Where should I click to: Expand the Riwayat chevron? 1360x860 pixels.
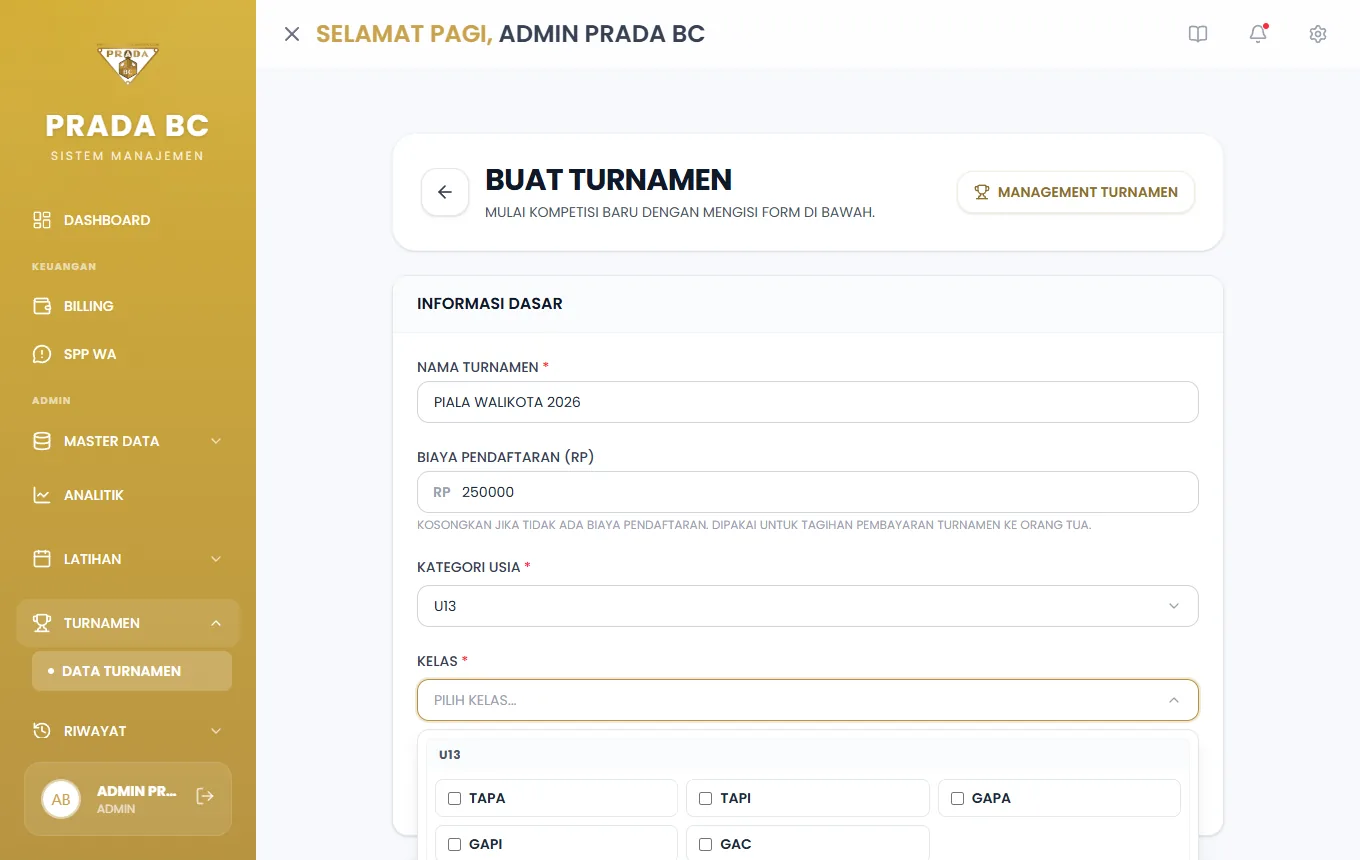point(216,731)
